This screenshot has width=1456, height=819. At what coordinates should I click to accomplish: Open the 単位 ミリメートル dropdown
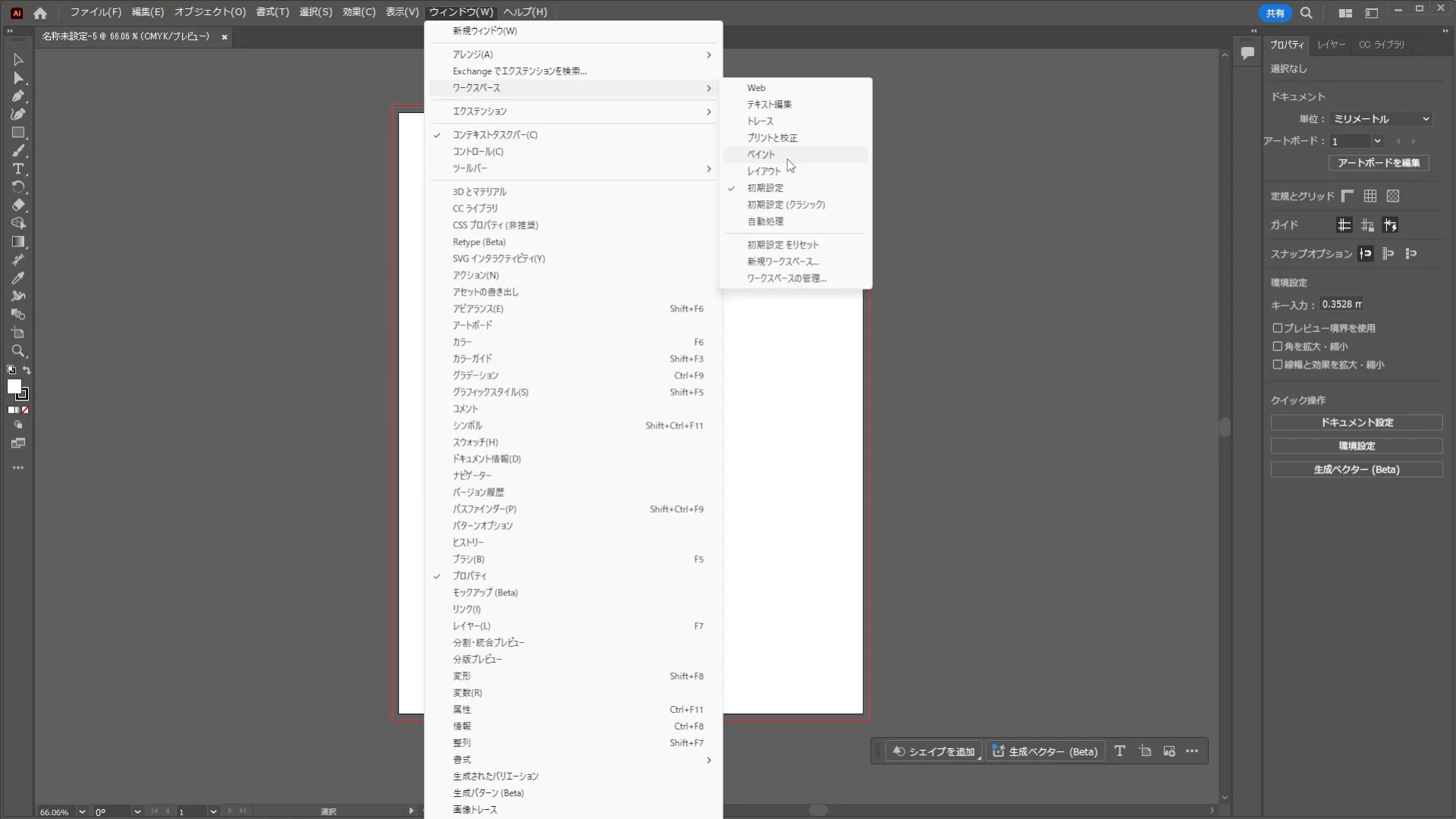[x=1381, y=119]
